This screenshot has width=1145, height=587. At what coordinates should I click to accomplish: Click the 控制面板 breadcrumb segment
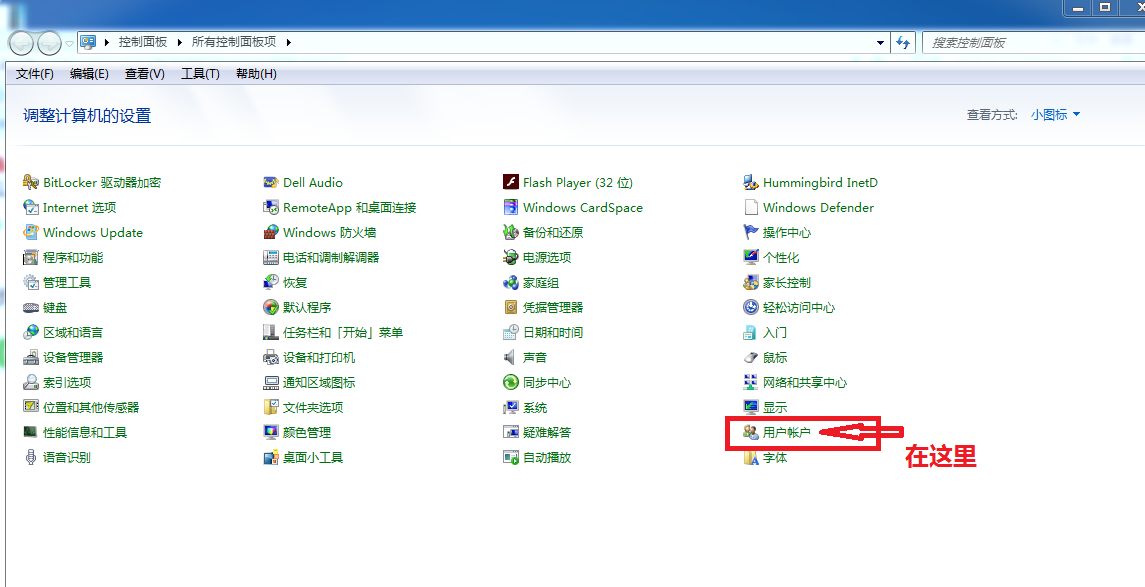pos(143,42)
